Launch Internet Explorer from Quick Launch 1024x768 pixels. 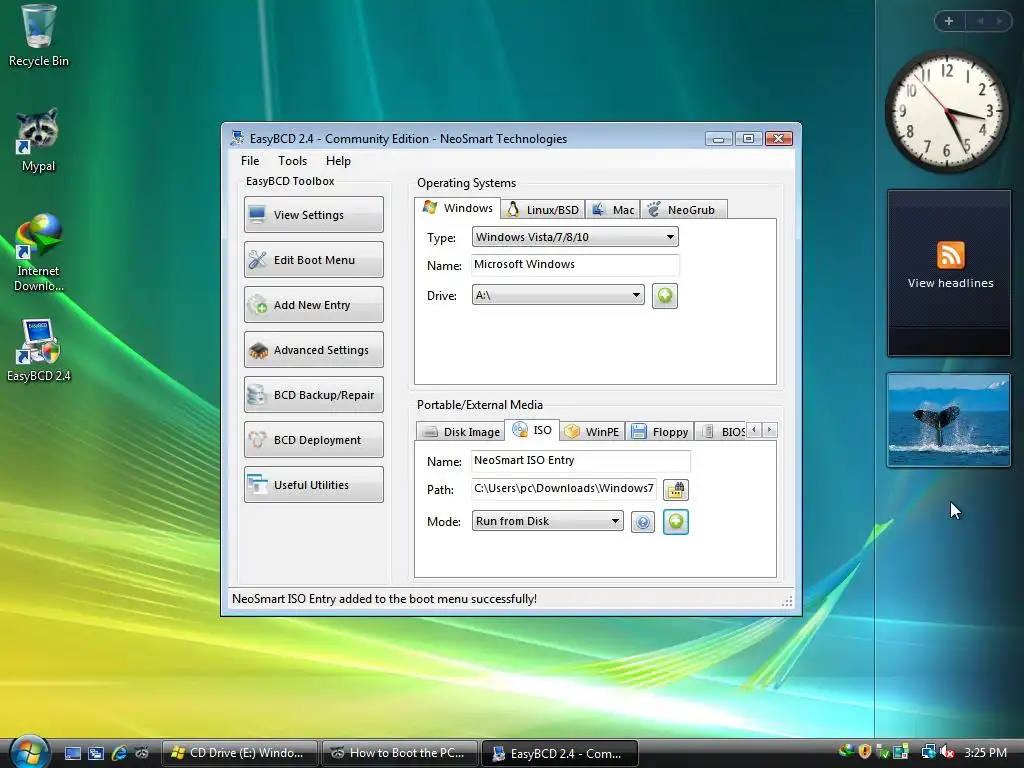coord(119,753)
